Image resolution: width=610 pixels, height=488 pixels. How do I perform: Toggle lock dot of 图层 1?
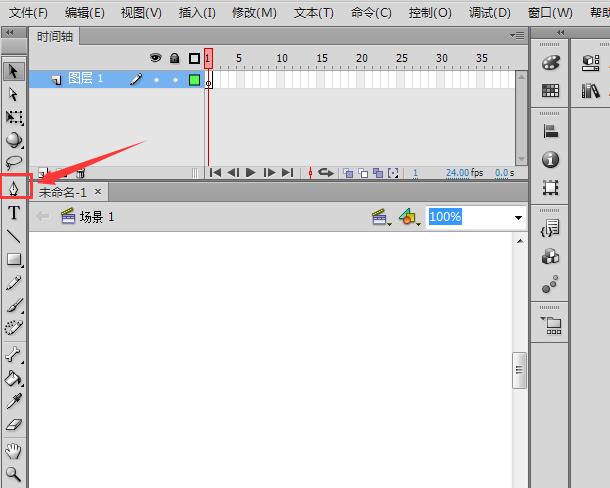(x=175, y=80)
